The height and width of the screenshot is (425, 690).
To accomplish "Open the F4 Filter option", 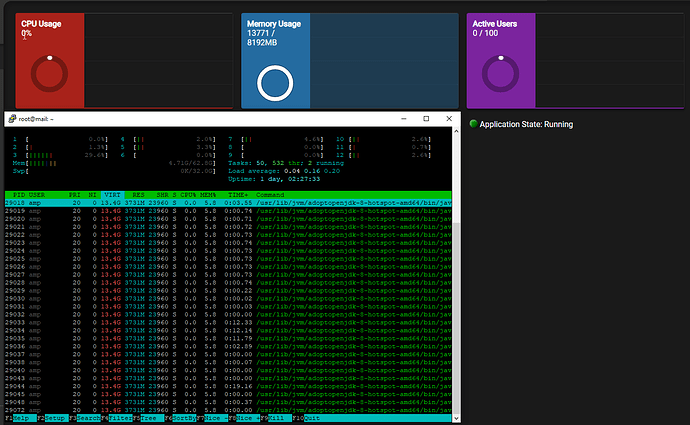I will tap(117, 418).
